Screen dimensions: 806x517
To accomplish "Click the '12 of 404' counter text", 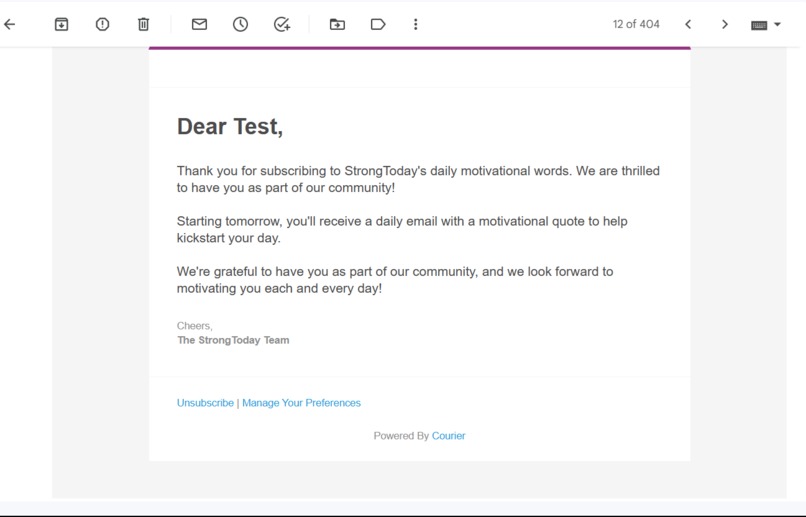I will click(636, 24).
